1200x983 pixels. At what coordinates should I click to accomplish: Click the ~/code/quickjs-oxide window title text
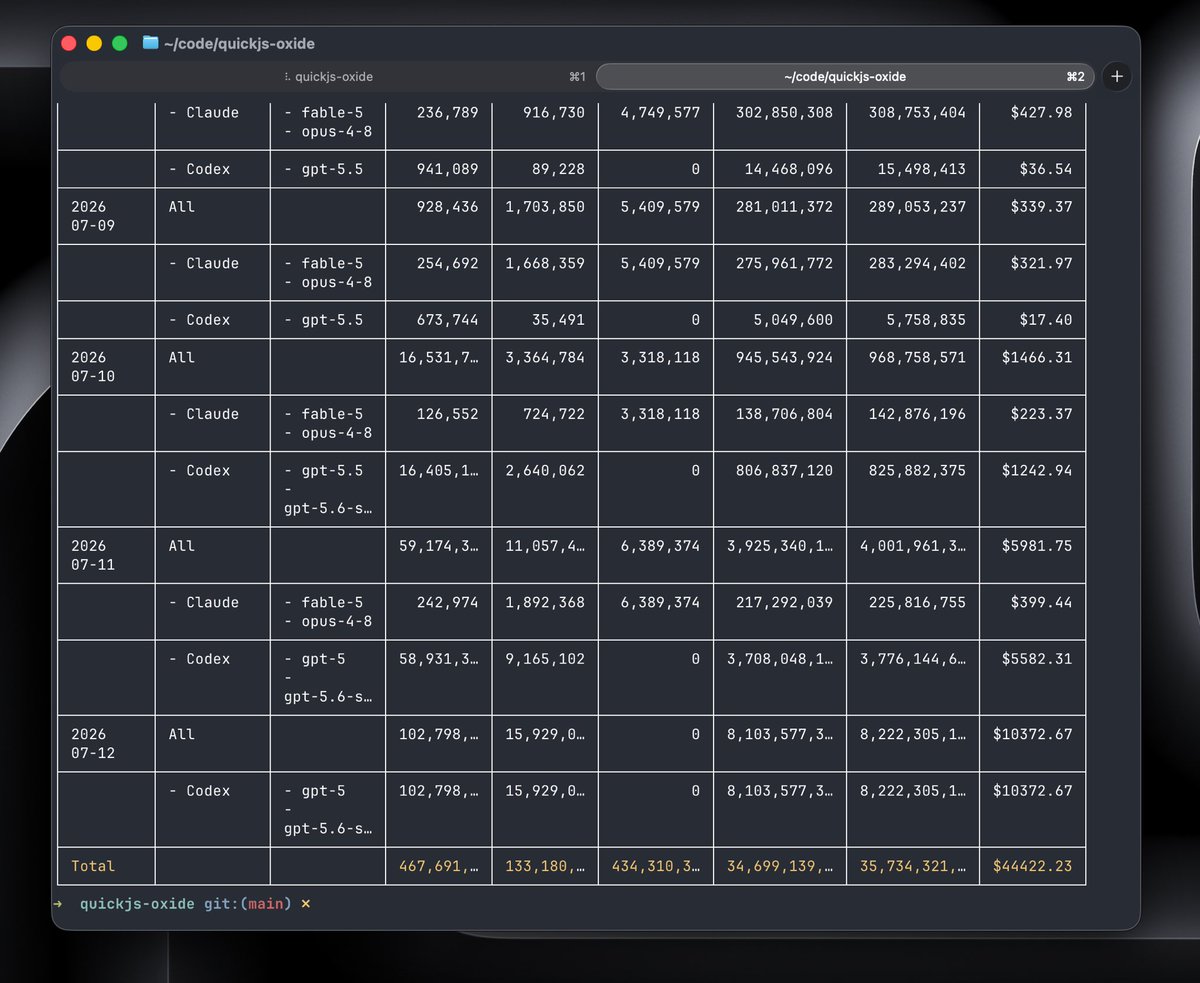pos(239,43)
